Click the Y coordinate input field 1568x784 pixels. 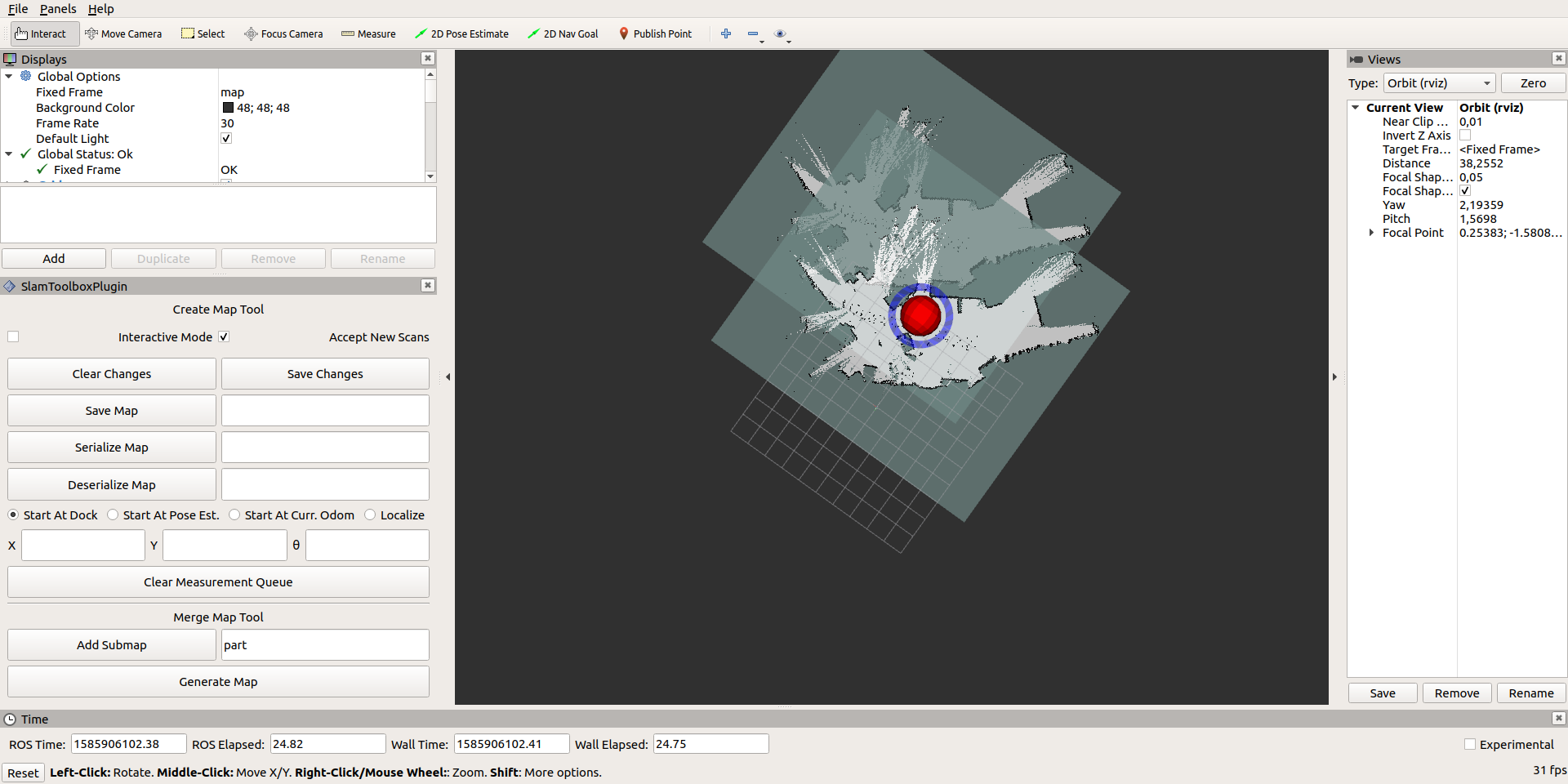pos(225,545)
